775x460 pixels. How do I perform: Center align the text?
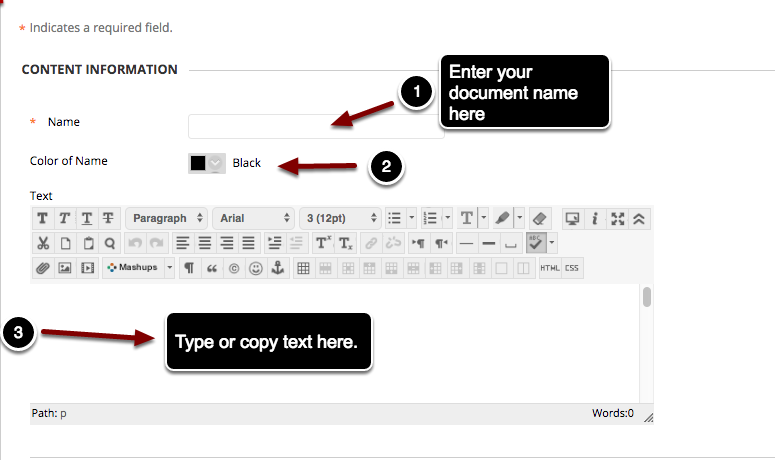205,243
